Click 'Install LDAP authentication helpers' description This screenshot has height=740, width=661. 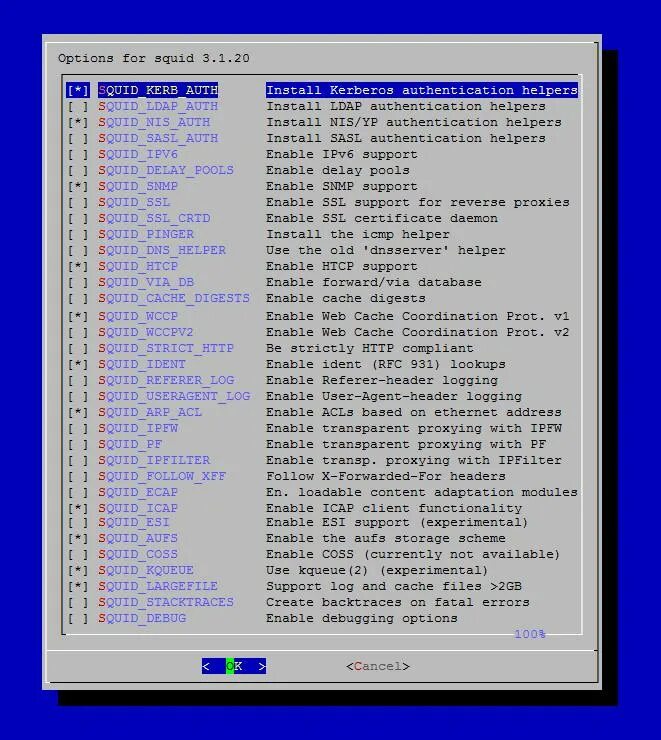click(x=406, y=106)
